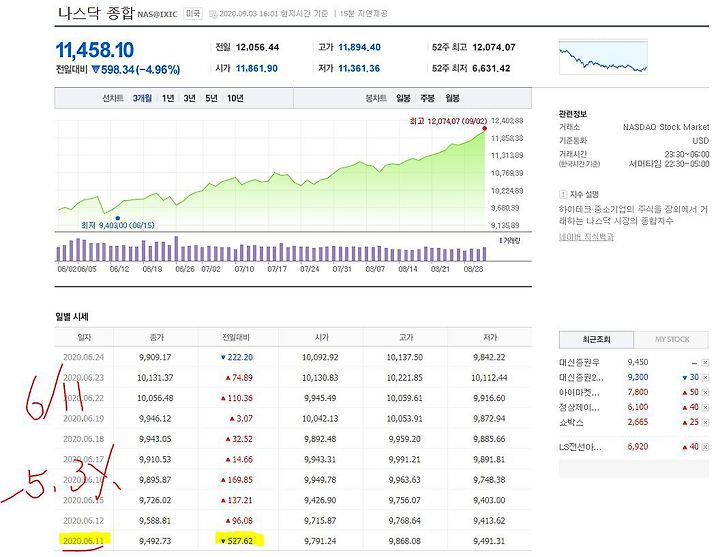Click day low value 11,361.36
This screenshot has height=557, width=720.
[x=359, y=68]
